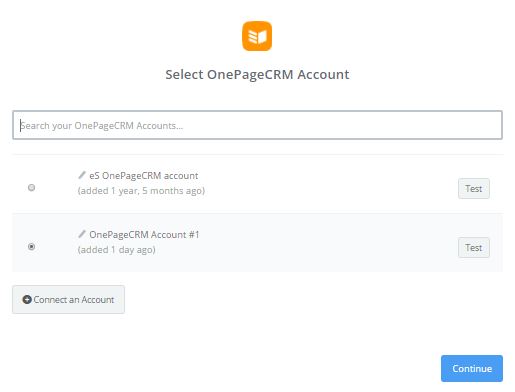This screenshot has height=392, width=515.
Task: Click the OnePageCRM Account #1 name label
Action: click(144, 235)
